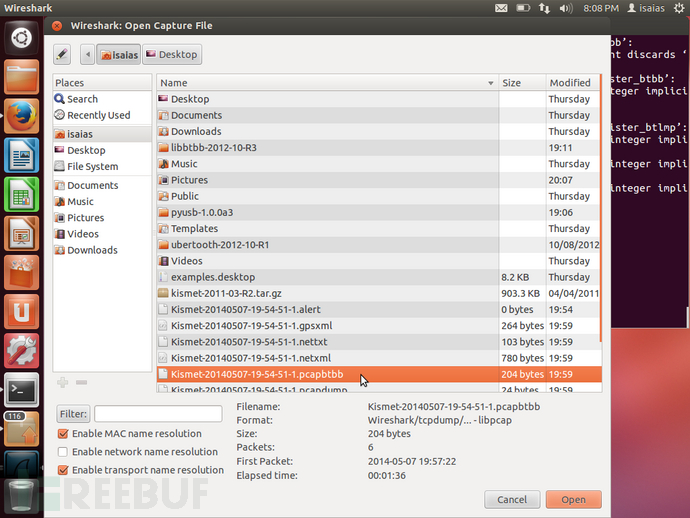Select File System in Places
This screenshot has width=690, height=518.
102,166
